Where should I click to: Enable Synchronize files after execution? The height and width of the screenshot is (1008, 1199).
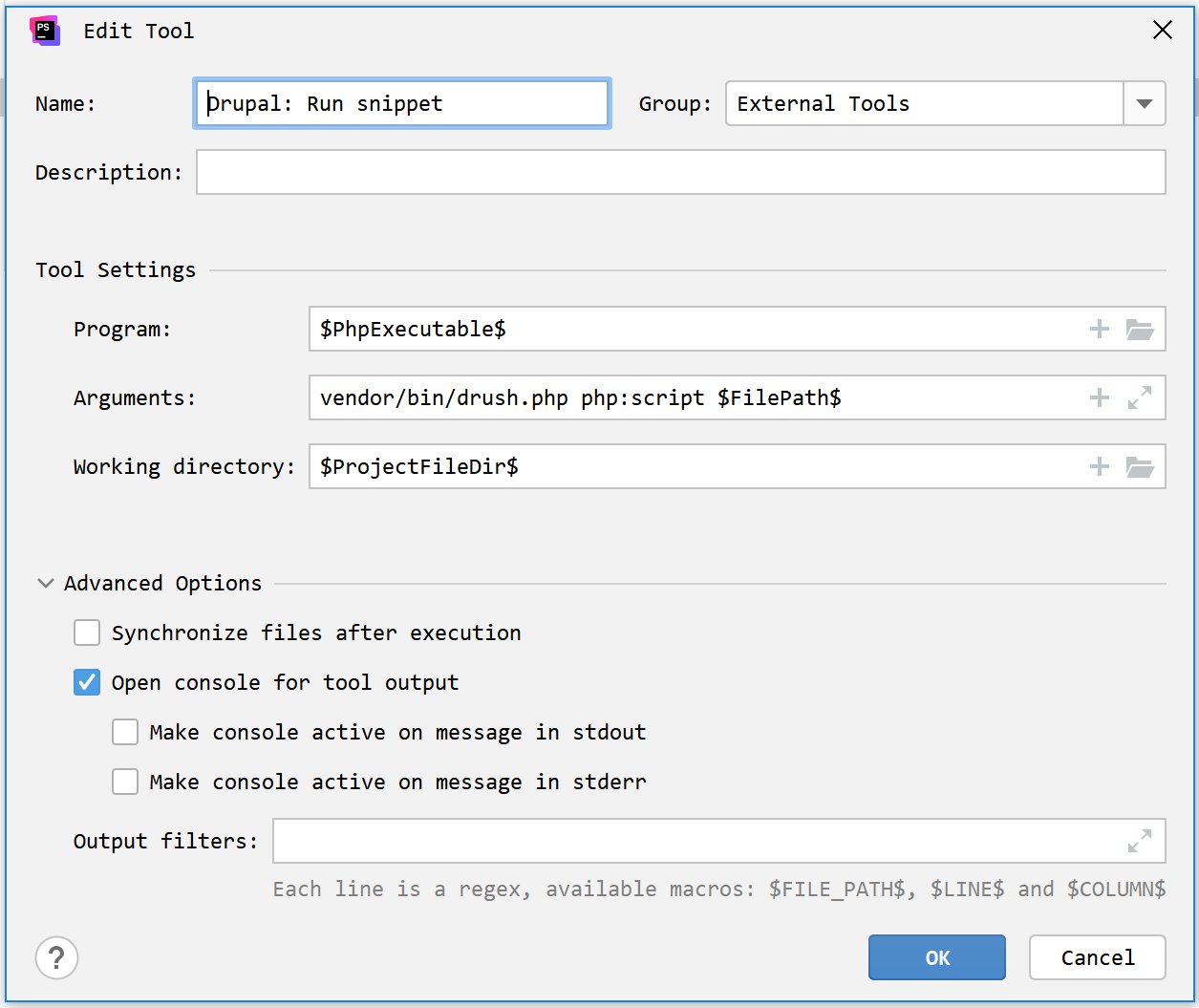point(87,633)
